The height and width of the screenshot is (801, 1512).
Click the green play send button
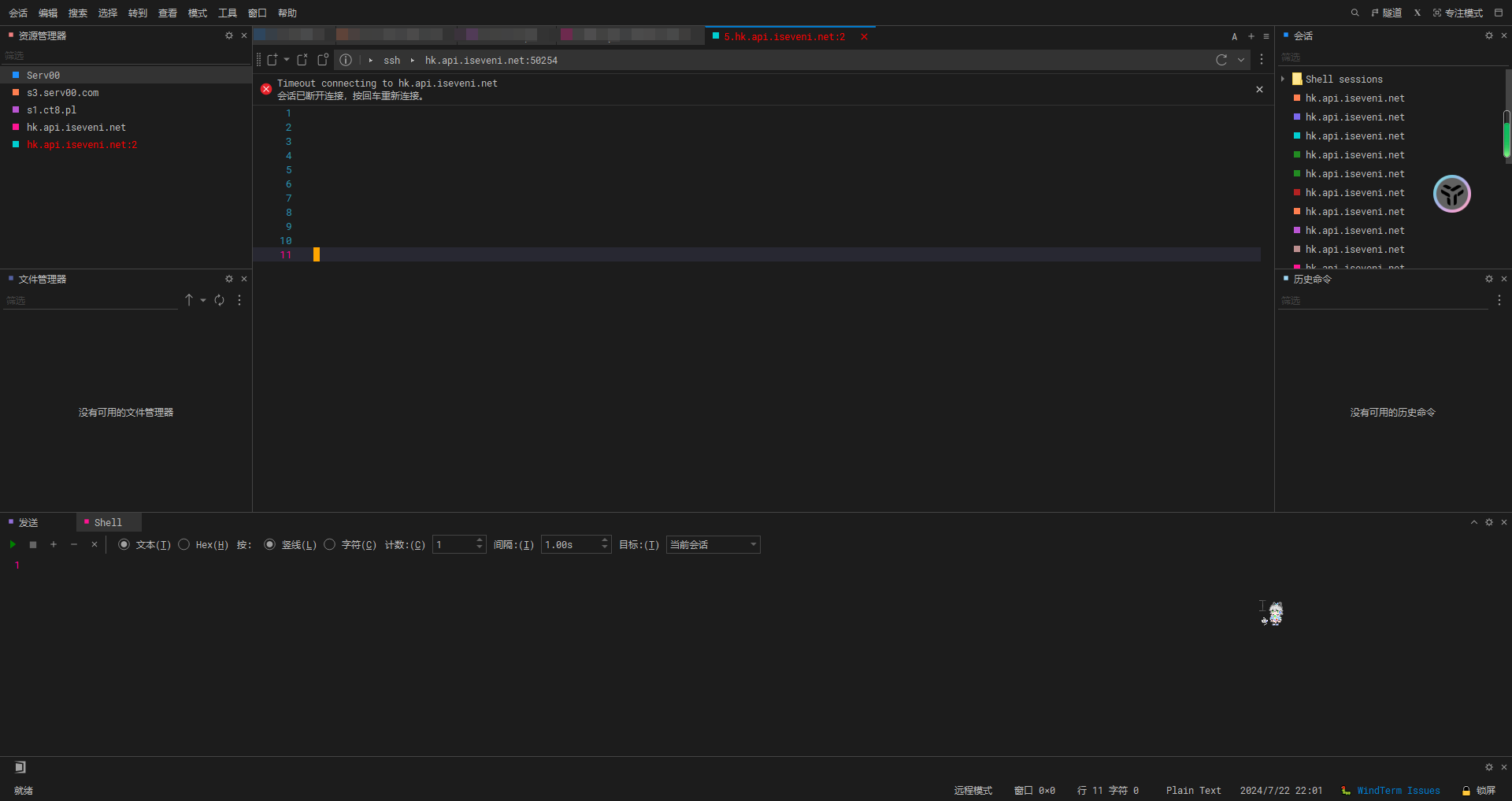(x=13, y=544)
